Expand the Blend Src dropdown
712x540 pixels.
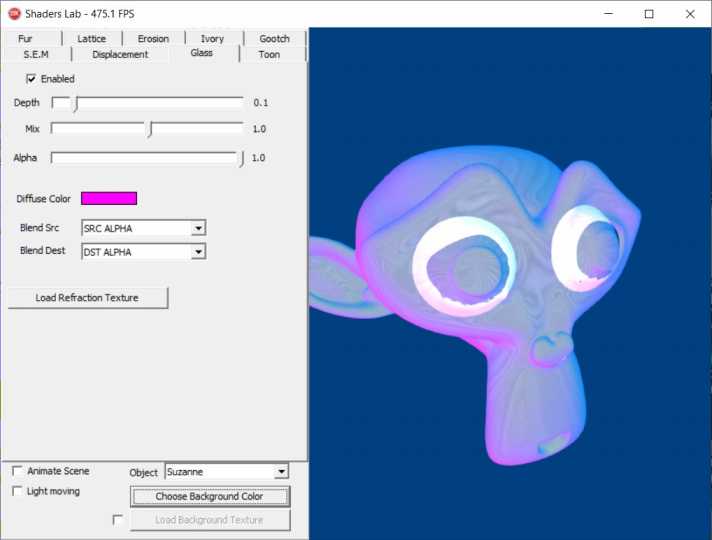tap(198, 228)
